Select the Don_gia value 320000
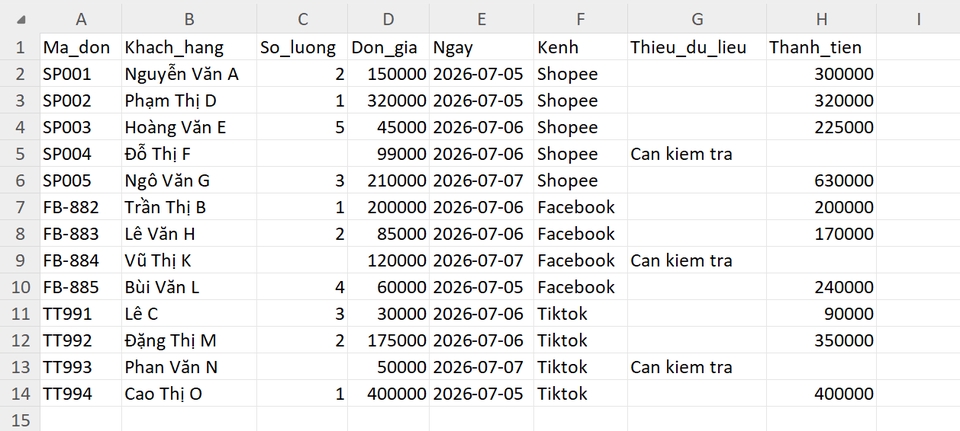The width and height of the screenshot is (960, 431). (388, 100)
